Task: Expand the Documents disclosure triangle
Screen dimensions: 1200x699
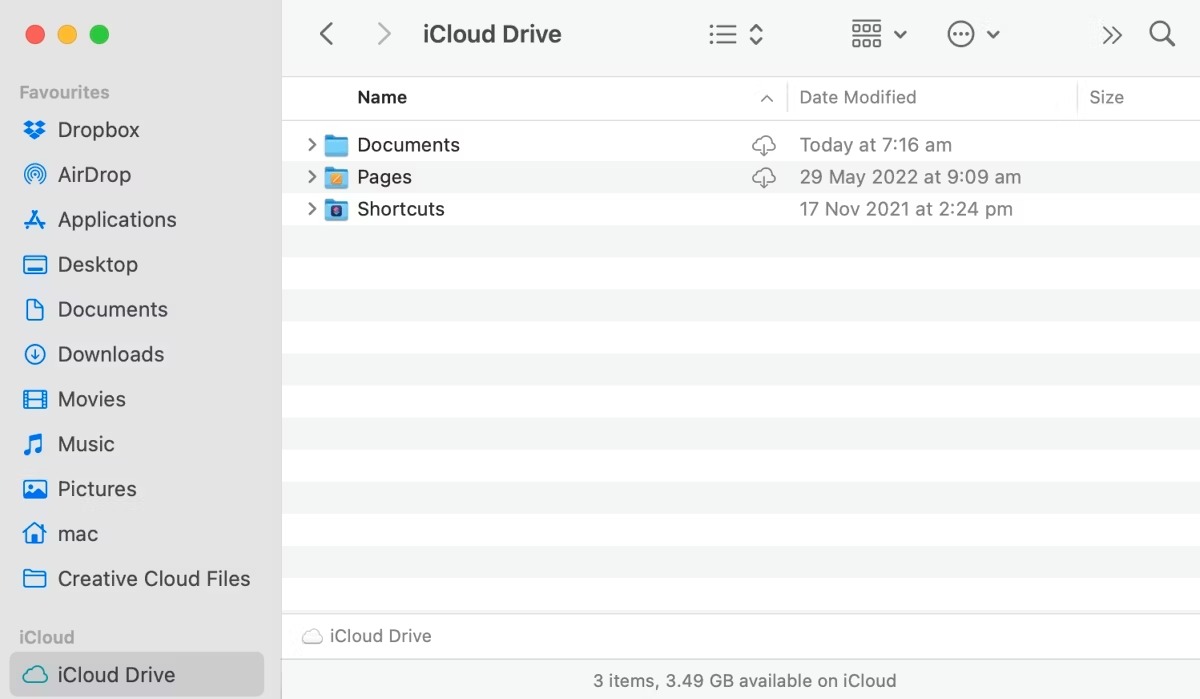Action: pos(311,144)
